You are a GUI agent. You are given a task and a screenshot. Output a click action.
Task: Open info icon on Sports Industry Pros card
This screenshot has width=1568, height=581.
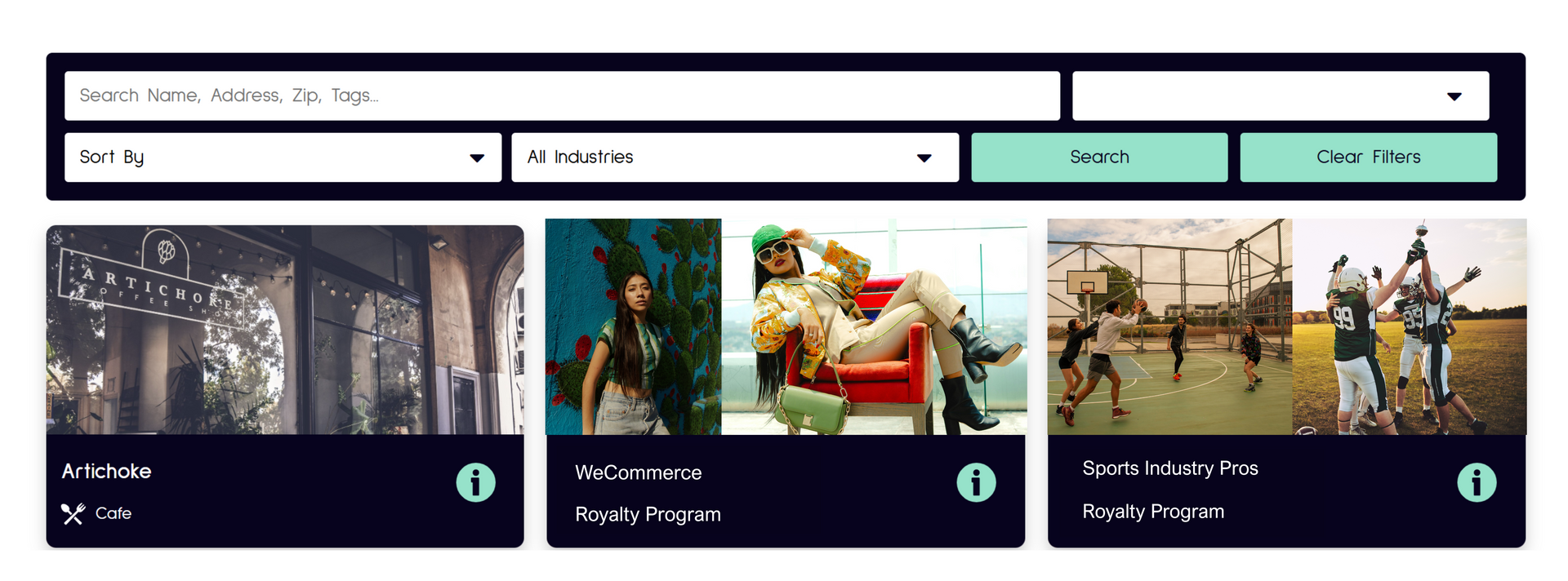point(1477,482)
